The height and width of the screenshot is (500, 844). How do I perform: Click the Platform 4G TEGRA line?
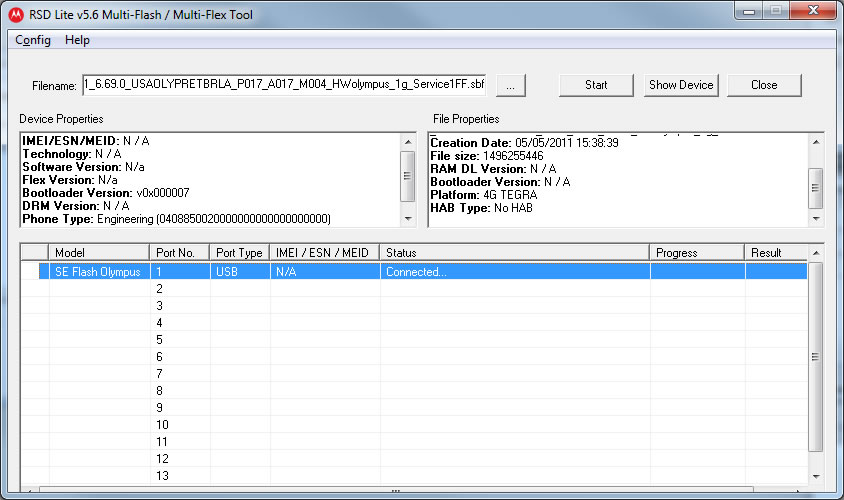click(x=483, y=195)
